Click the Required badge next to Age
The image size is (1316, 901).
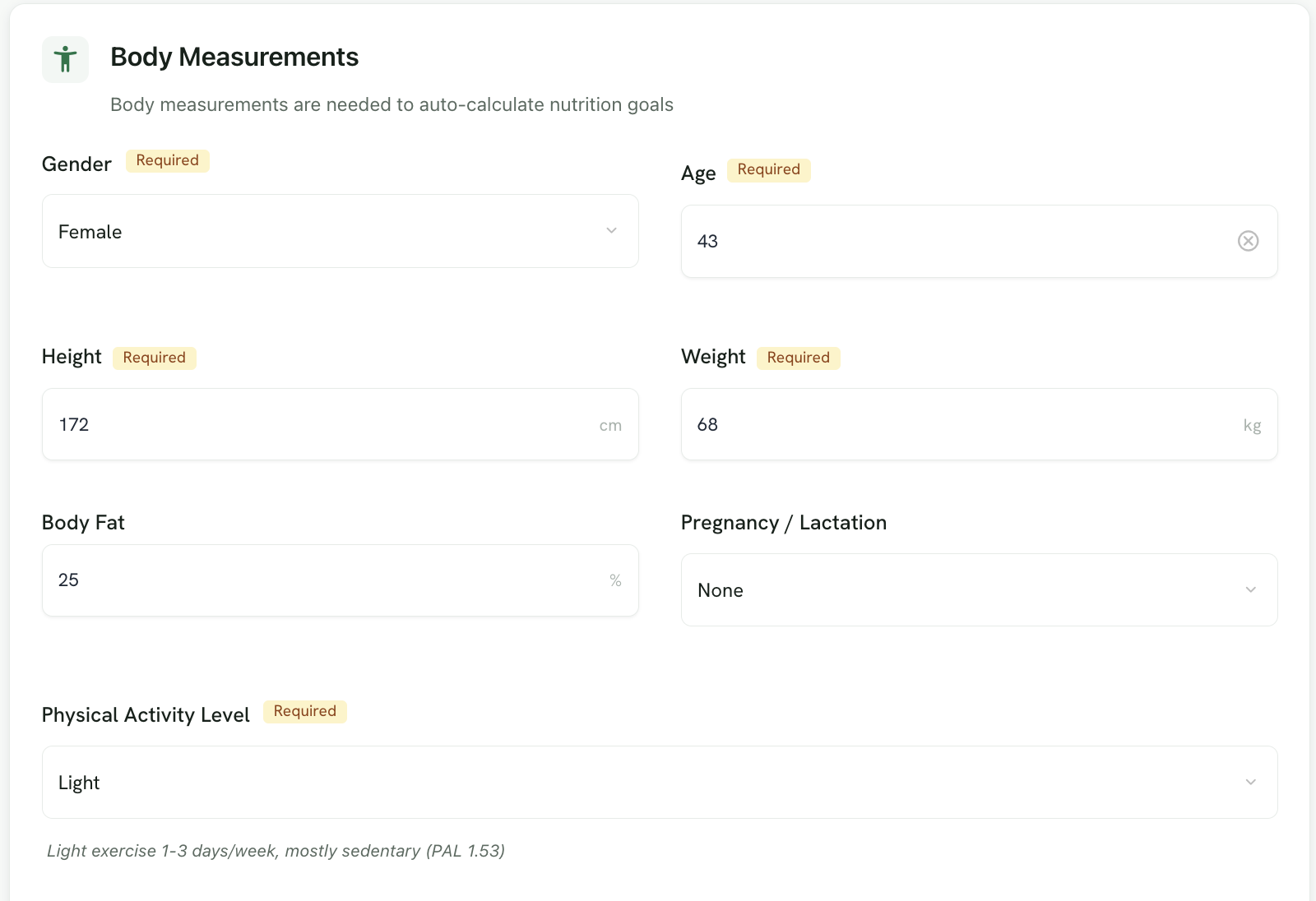pos(769,169)
